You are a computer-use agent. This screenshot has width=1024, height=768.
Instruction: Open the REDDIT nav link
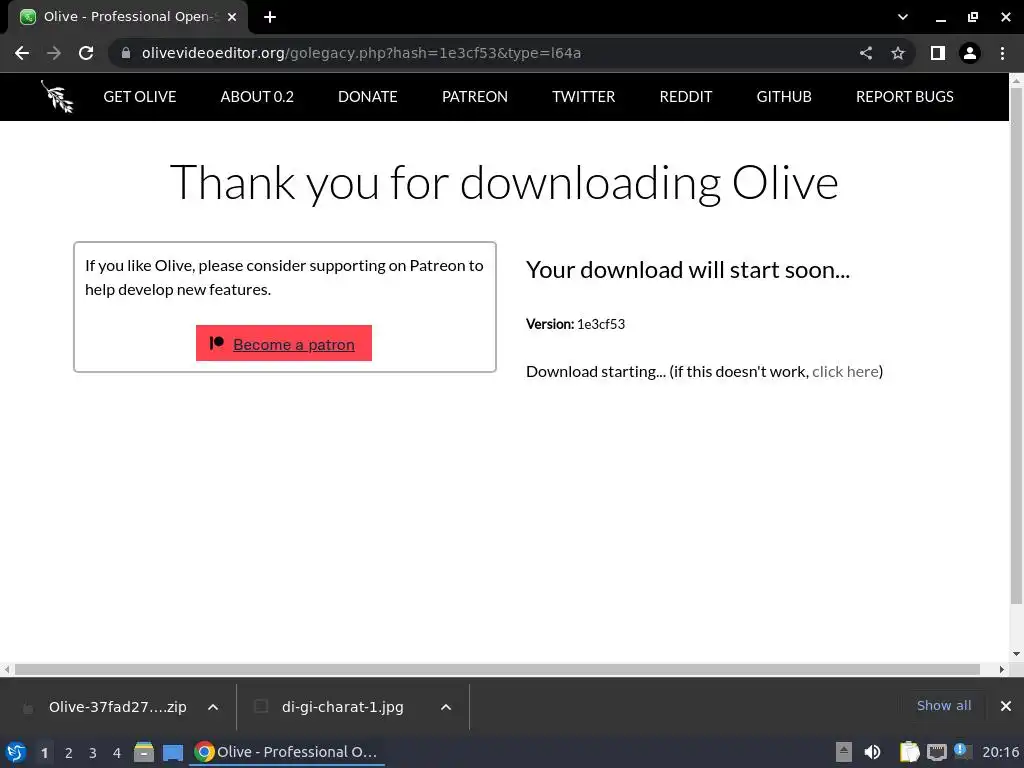click(686, 97)
